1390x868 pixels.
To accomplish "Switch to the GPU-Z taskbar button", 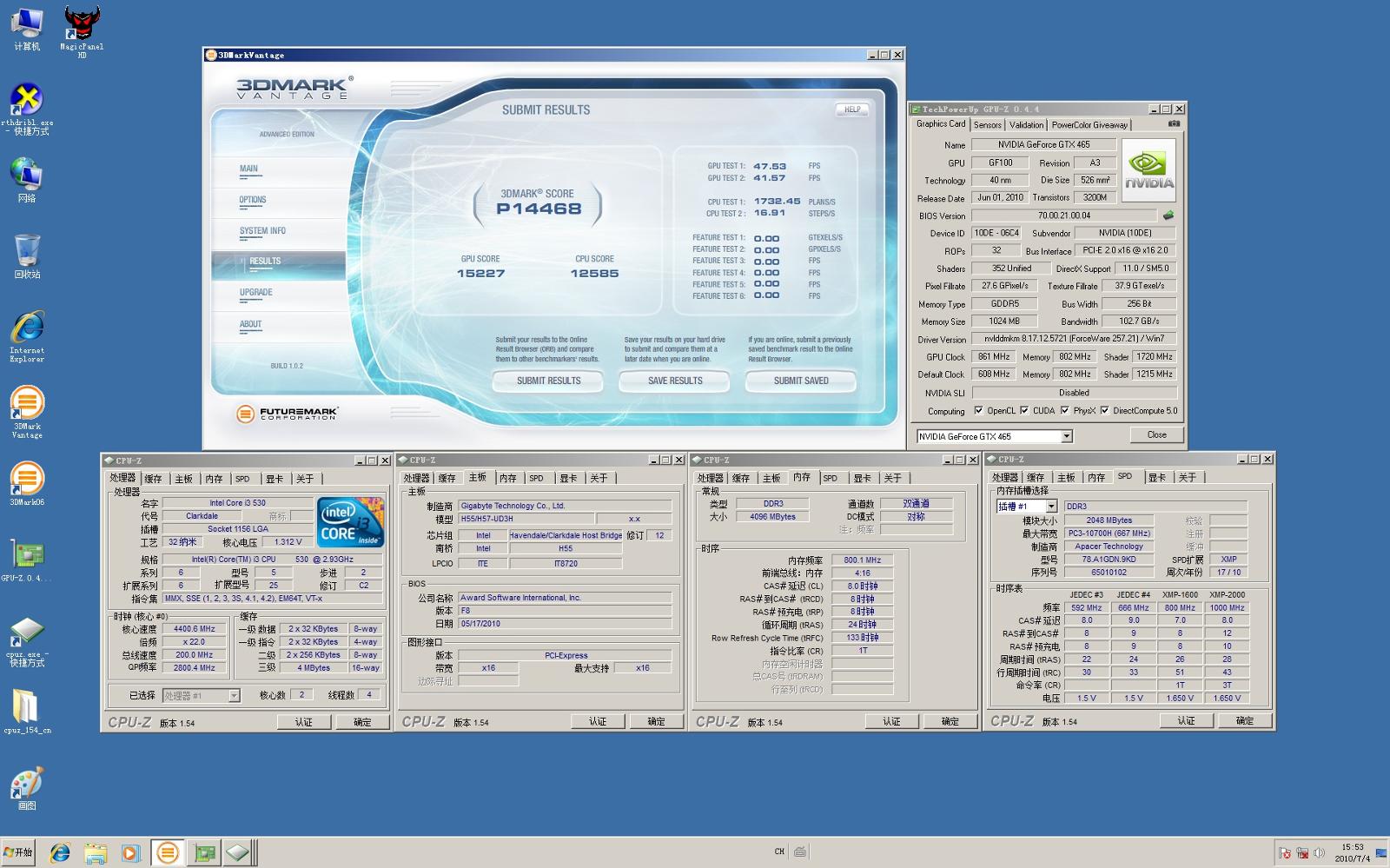I will (x=205, y=853).
